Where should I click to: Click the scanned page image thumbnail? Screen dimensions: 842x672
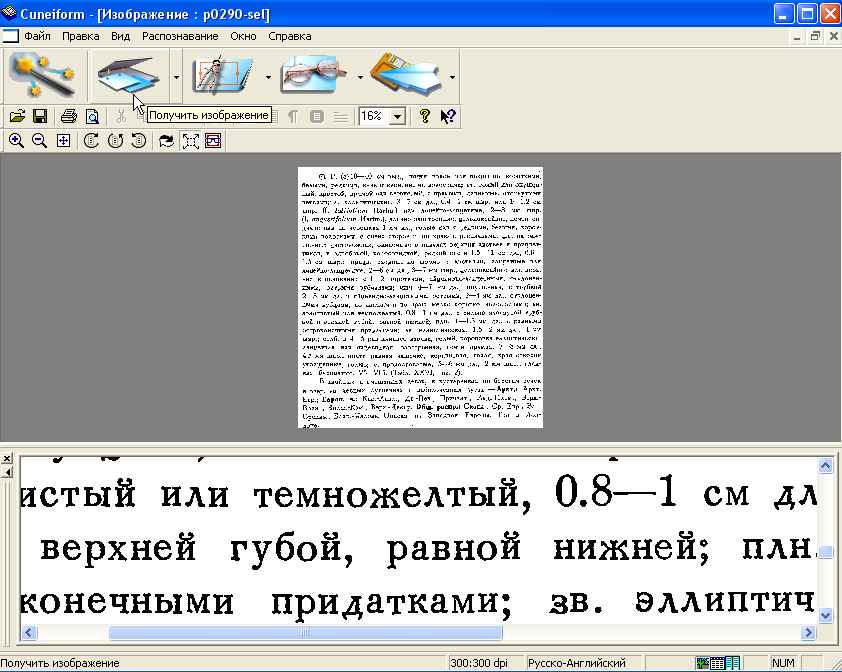coord(420,297)
